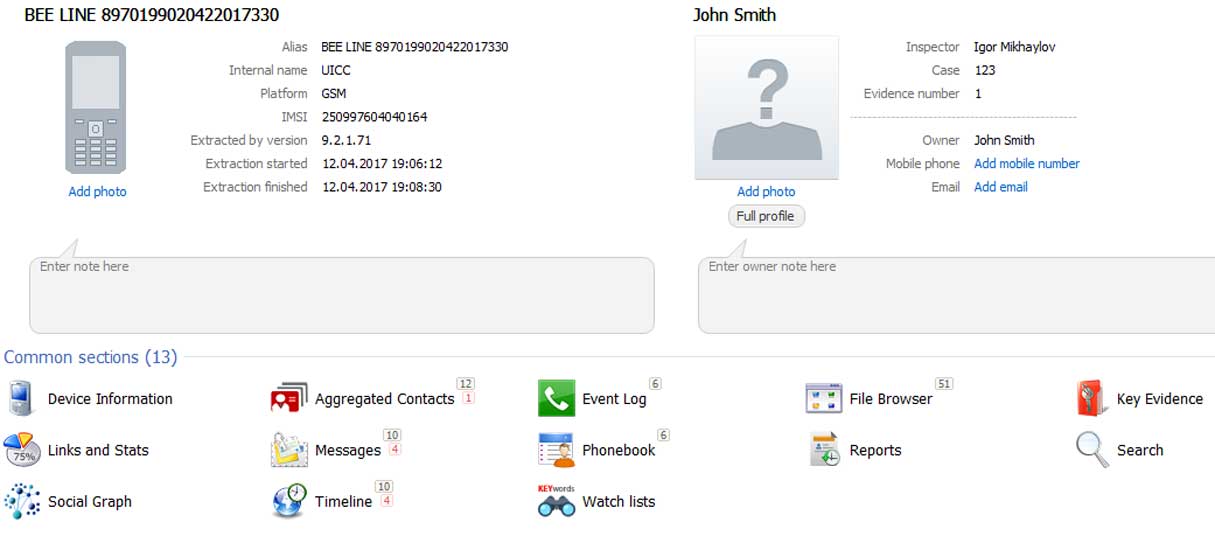
Task: Click the Key Evidence label
Action: coord(1160,399)
